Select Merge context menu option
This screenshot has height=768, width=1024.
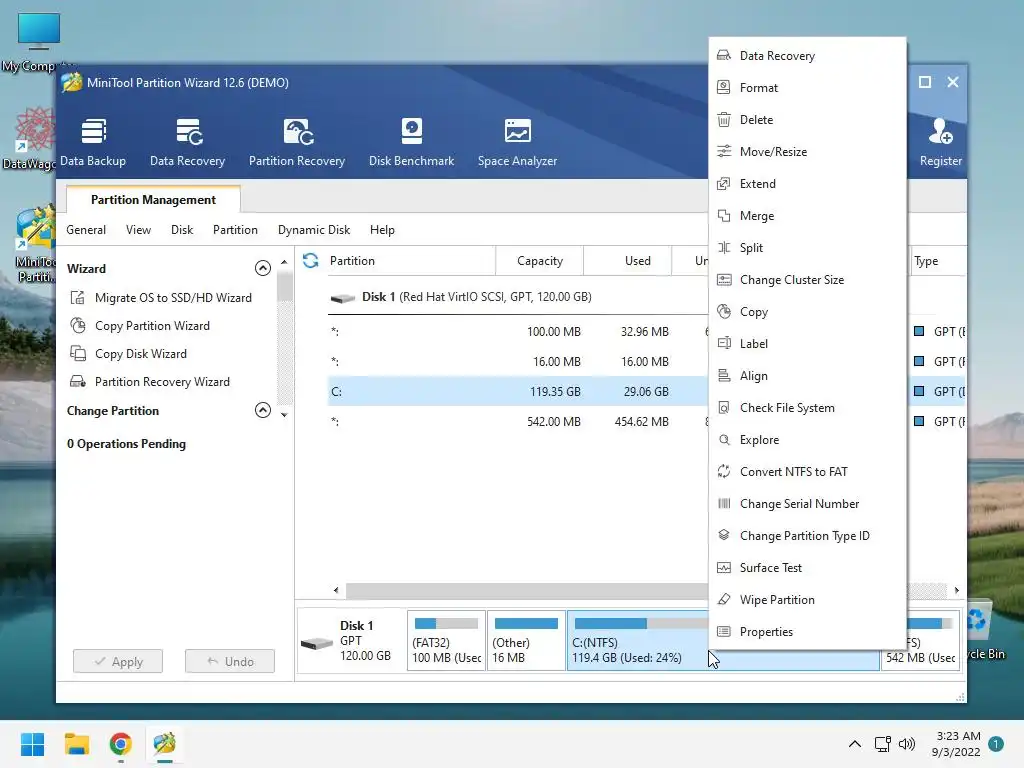[x=808, y=216]
